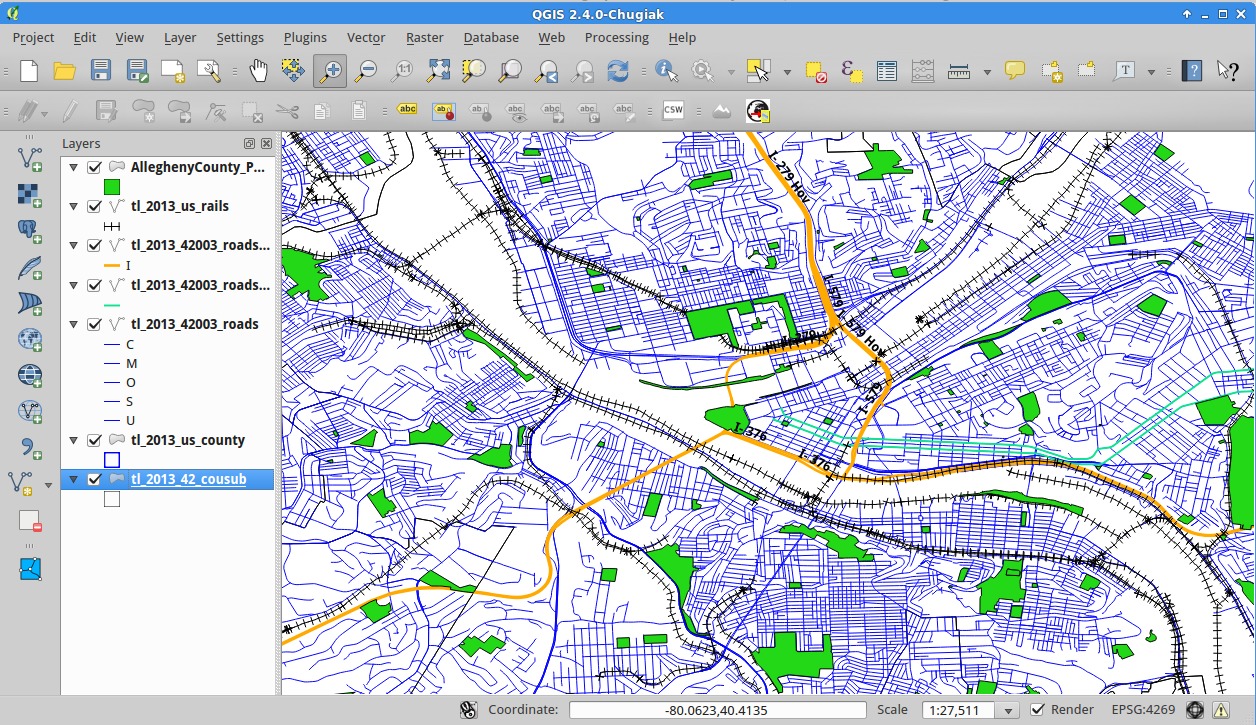The width and height of the screenshot is (1256, 725).
Task: Click the Add Raster Layer icon
Action: (30, 194)
